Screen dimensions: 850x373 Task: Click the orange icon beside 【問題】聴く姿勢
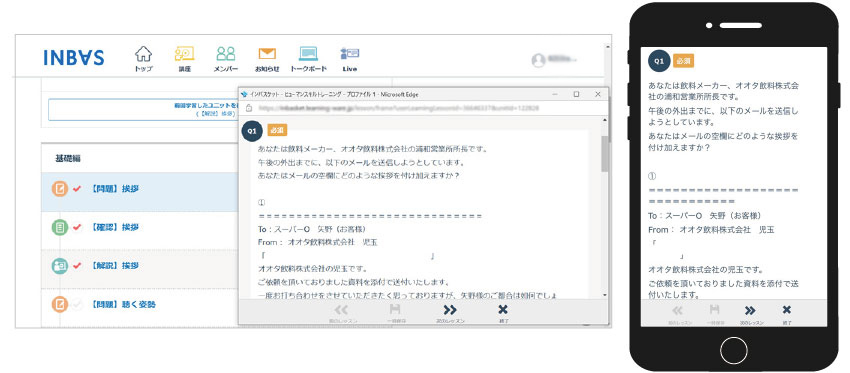(x=60, y=304)
